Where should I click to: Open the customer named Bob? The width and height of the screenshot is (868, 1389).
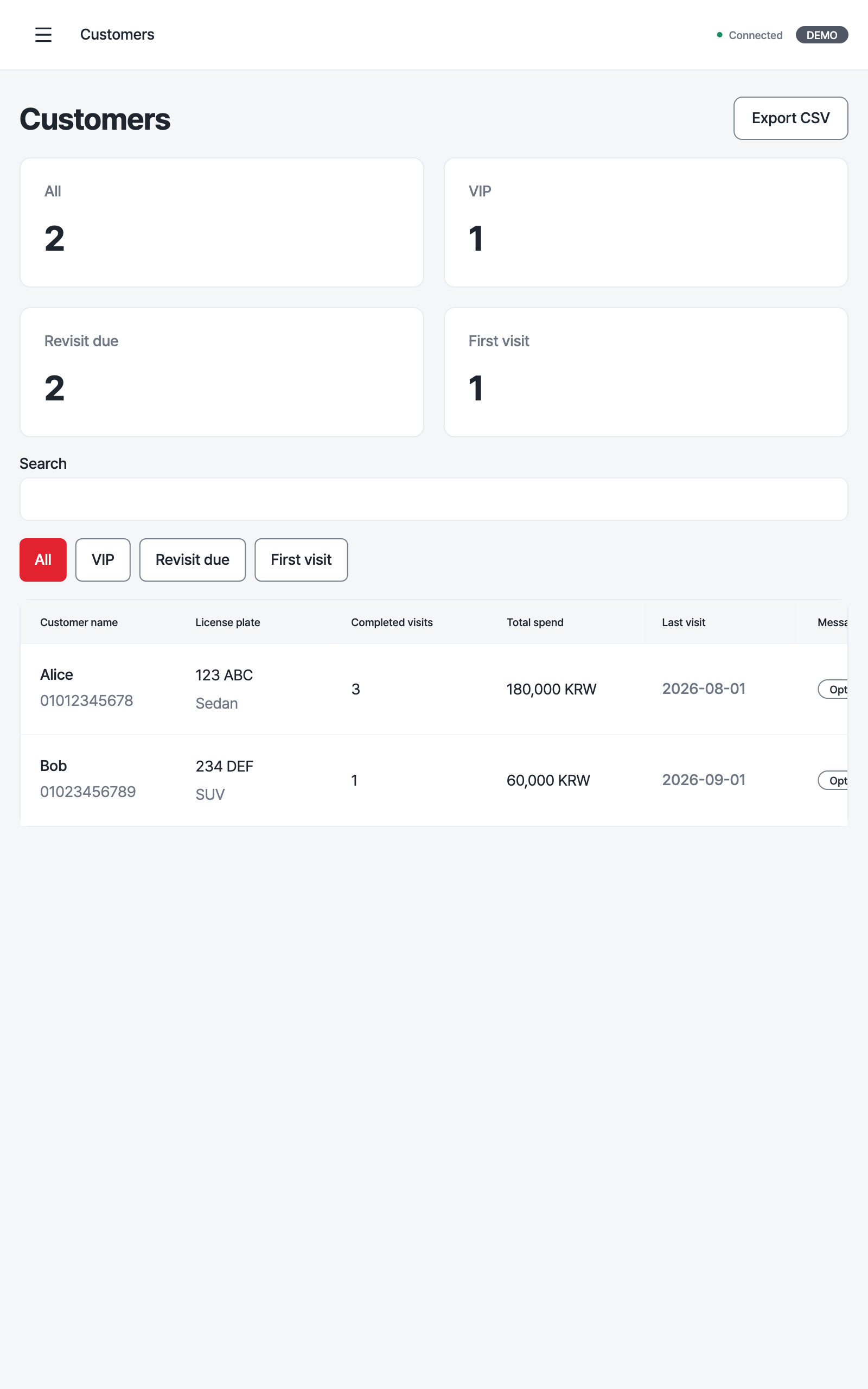click(53, 766)
